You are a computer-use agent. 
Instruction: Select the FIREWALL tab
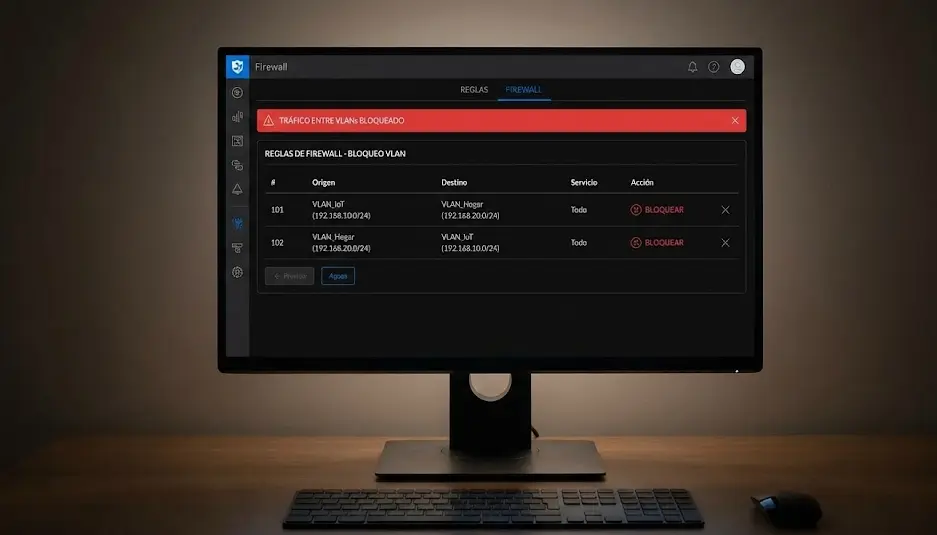coord(524,90)
